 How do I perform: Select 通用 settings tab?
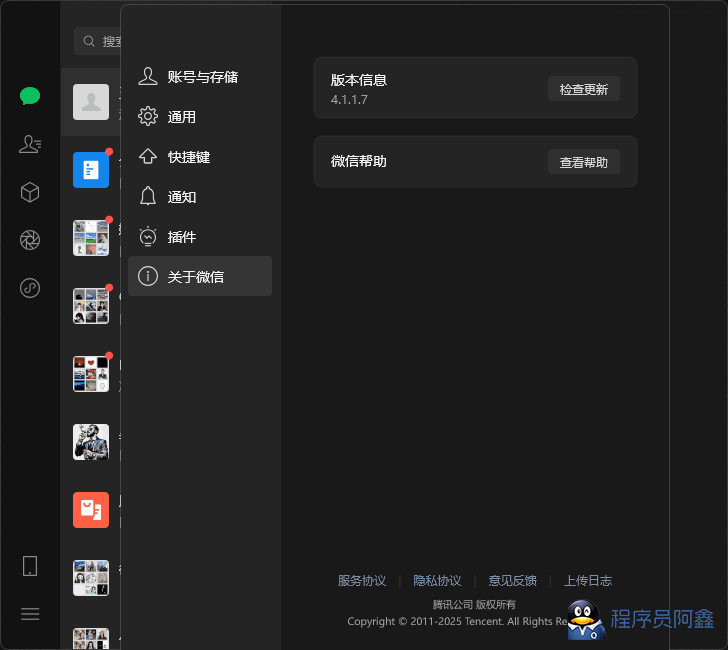(x=200, y=117)
